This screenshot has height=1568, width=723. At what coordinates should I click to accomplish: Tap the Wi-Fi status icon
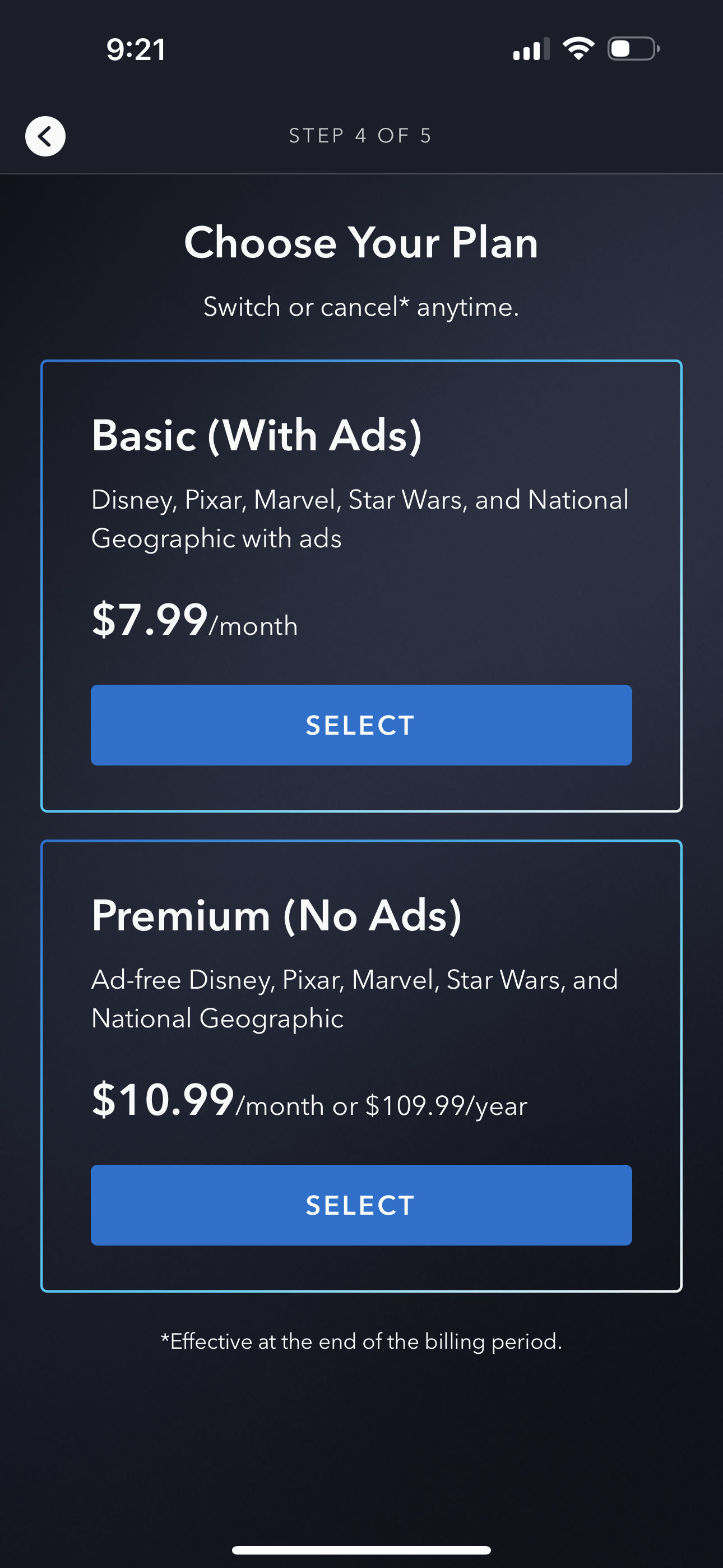point(578,49)
